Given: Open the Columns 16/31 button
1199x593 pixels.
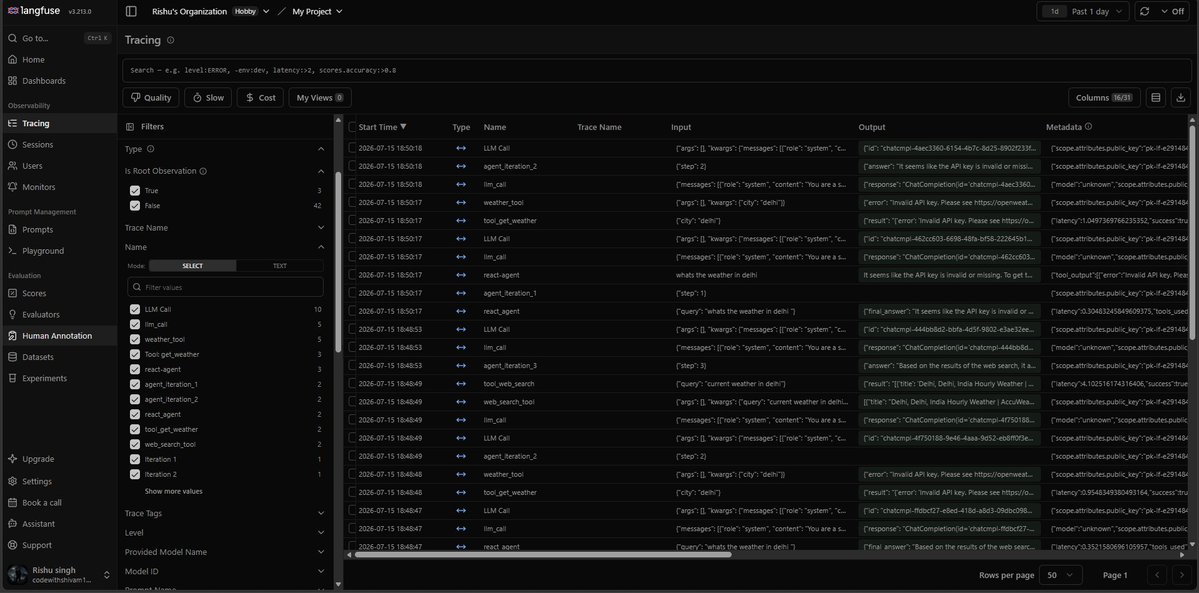Looking at the screenshot, I should click(1104, 98).
